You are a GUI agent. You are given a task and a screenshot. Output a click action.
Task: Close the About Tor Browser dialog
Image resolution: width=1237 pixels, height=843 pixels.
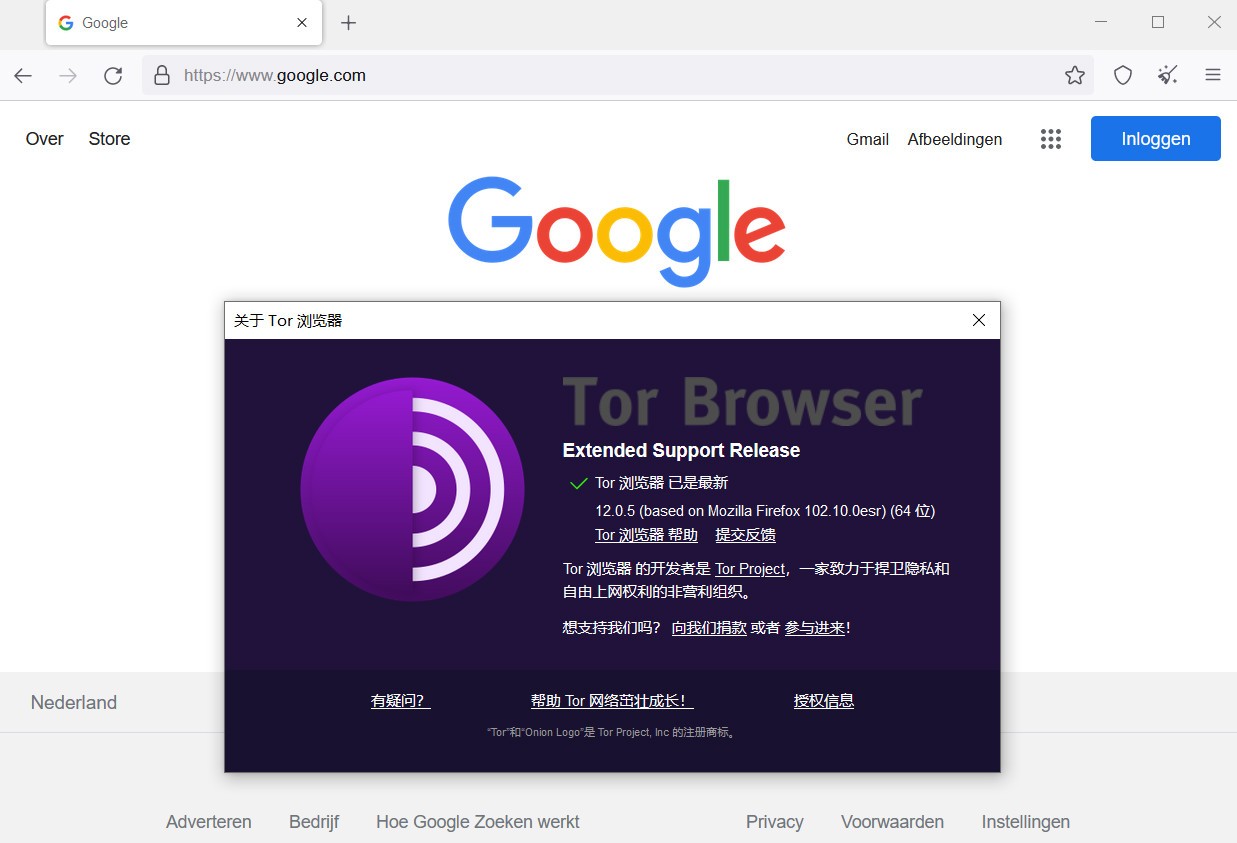pyautogui.click(x=979, y=320)
